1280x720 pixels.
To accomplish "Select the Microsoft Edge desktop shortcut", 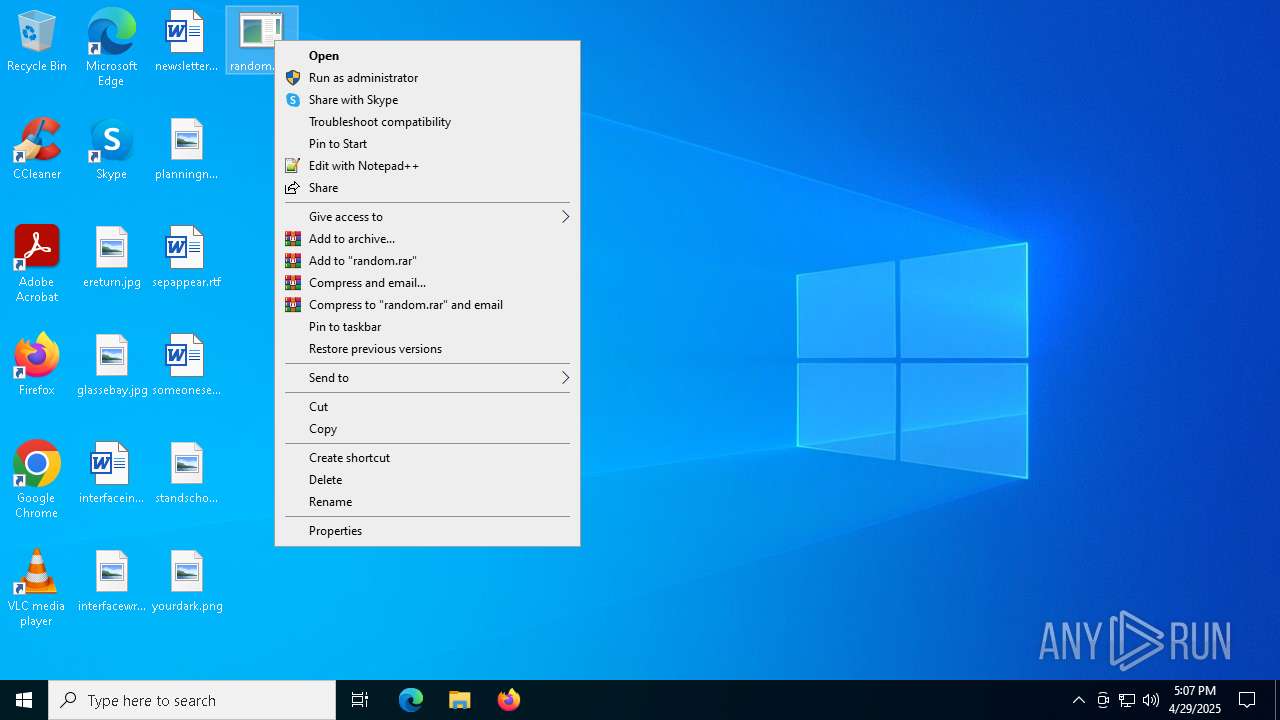I will [111, 47].
